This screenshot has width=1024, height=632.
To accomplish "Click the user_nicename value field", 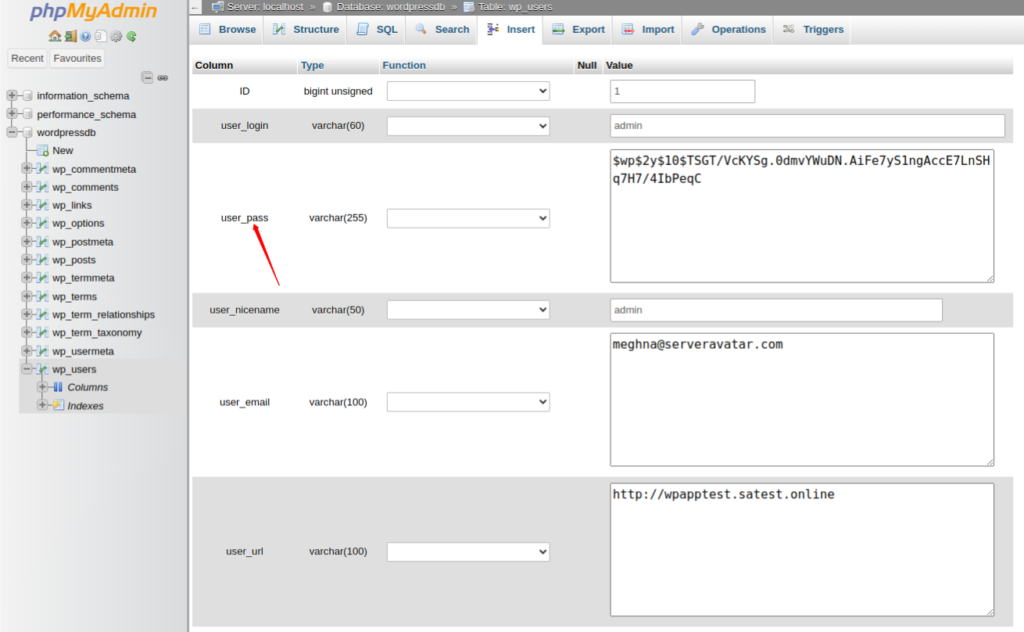I will coord(776,310).
